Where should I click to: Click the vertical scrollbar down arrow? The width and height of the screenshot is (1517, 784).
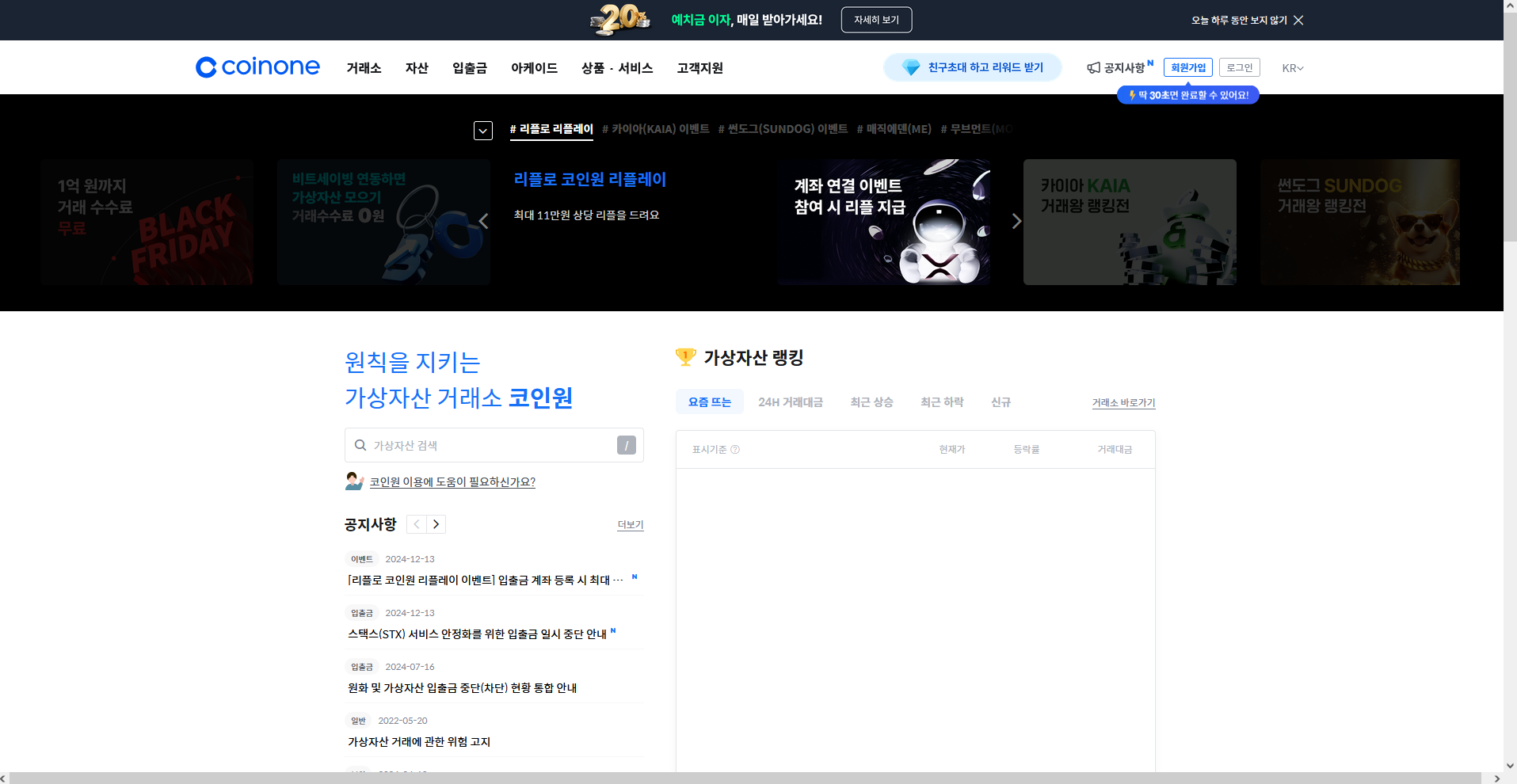tap(1510, 766)
